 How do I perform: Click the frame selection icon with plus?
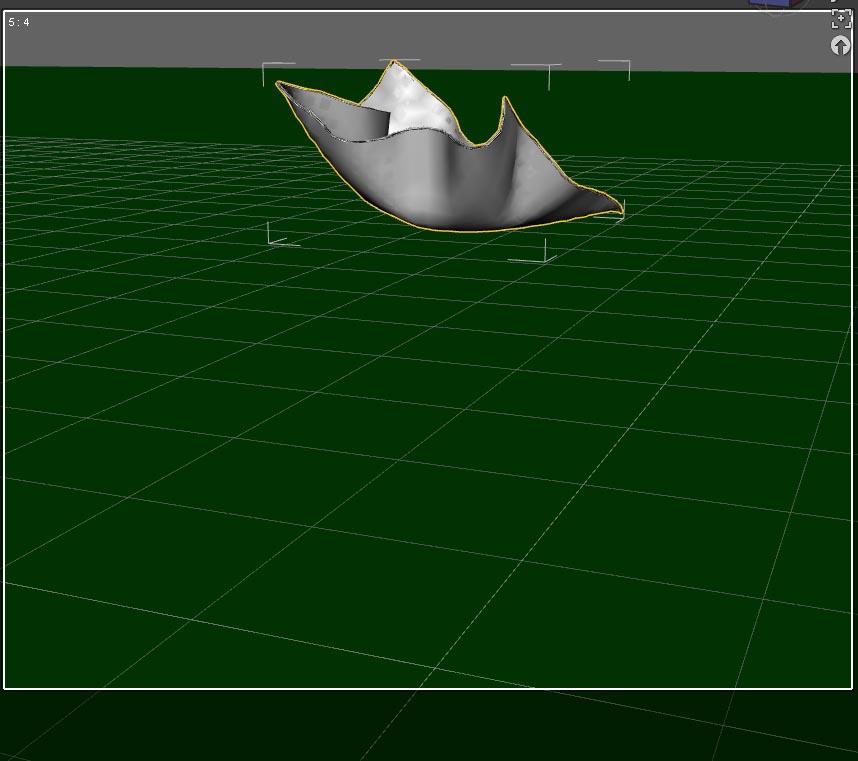pos(841,19)
